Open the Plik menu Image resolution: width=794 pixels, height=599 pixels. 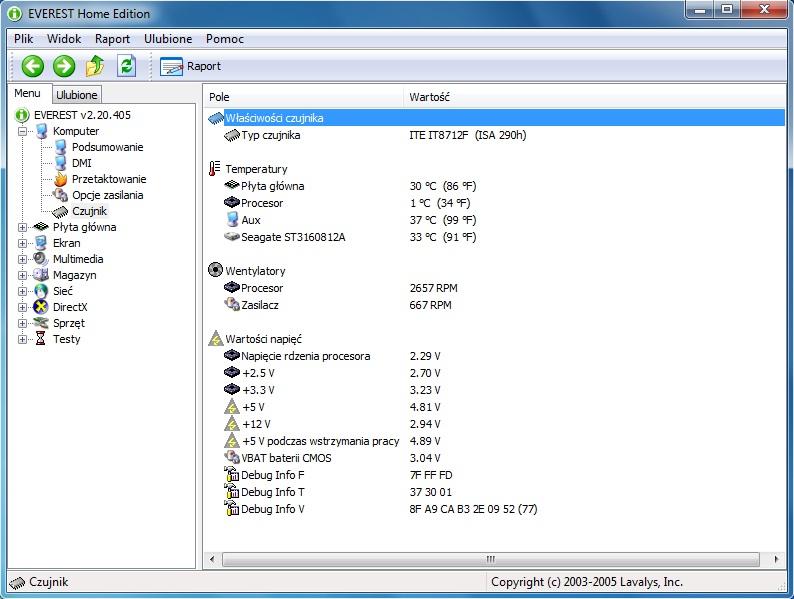coord(23,39)
